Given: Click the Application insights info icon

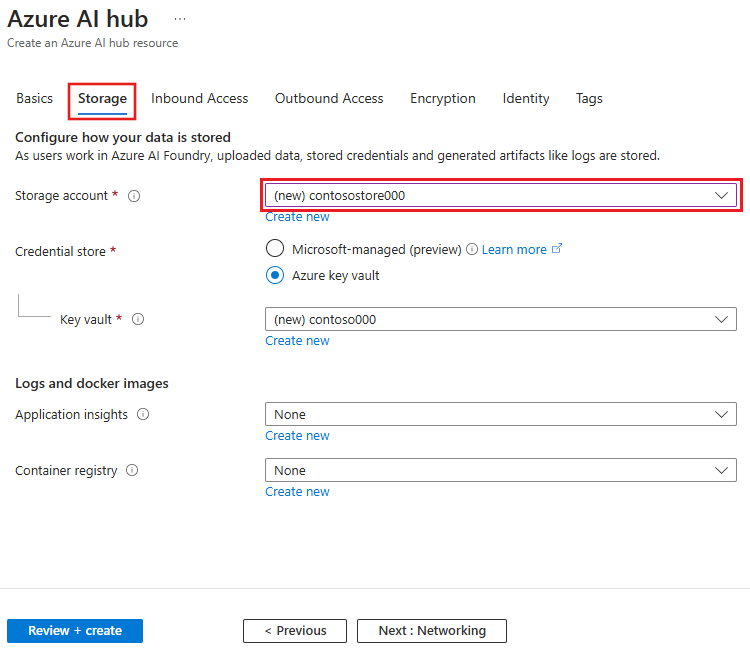Looking at the screenshot, I should (143, 414).
